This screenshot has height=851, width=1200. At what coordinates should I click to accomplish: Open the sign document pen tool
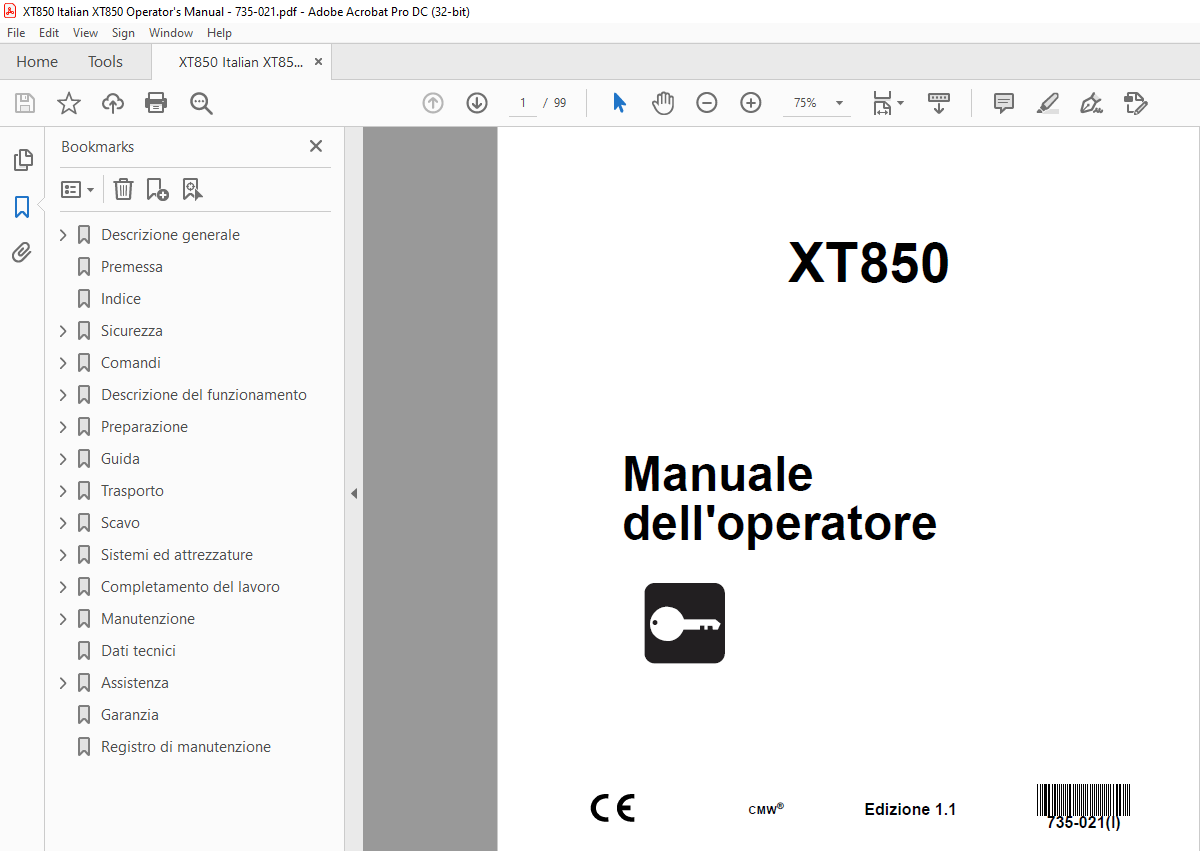[1091, 103]
